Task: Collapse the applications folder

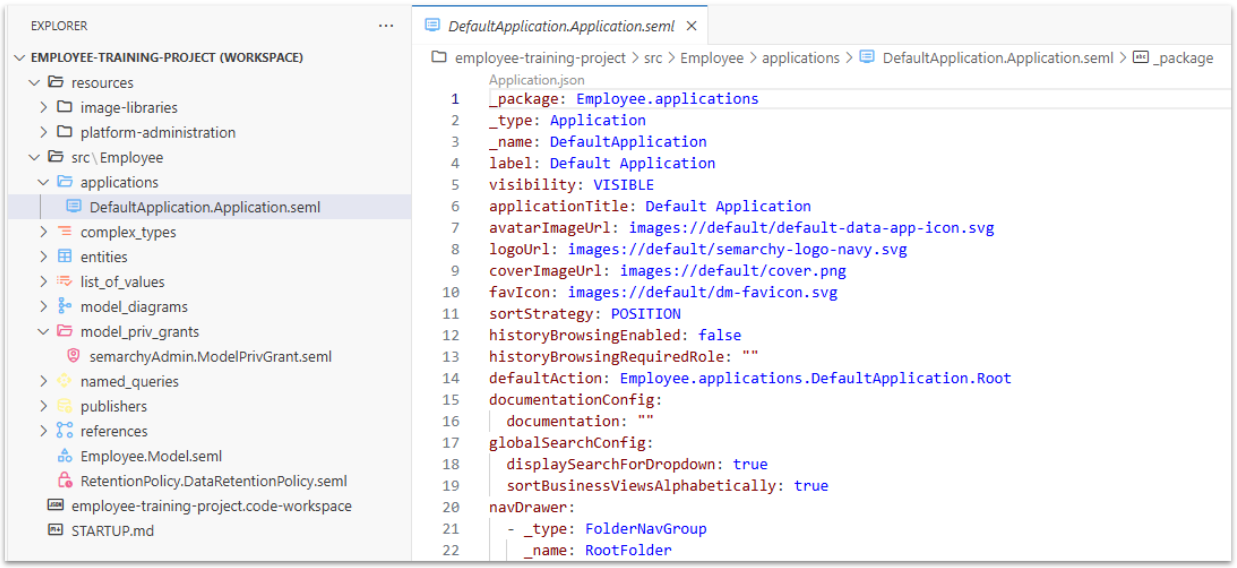Action: tap(43, 182)
